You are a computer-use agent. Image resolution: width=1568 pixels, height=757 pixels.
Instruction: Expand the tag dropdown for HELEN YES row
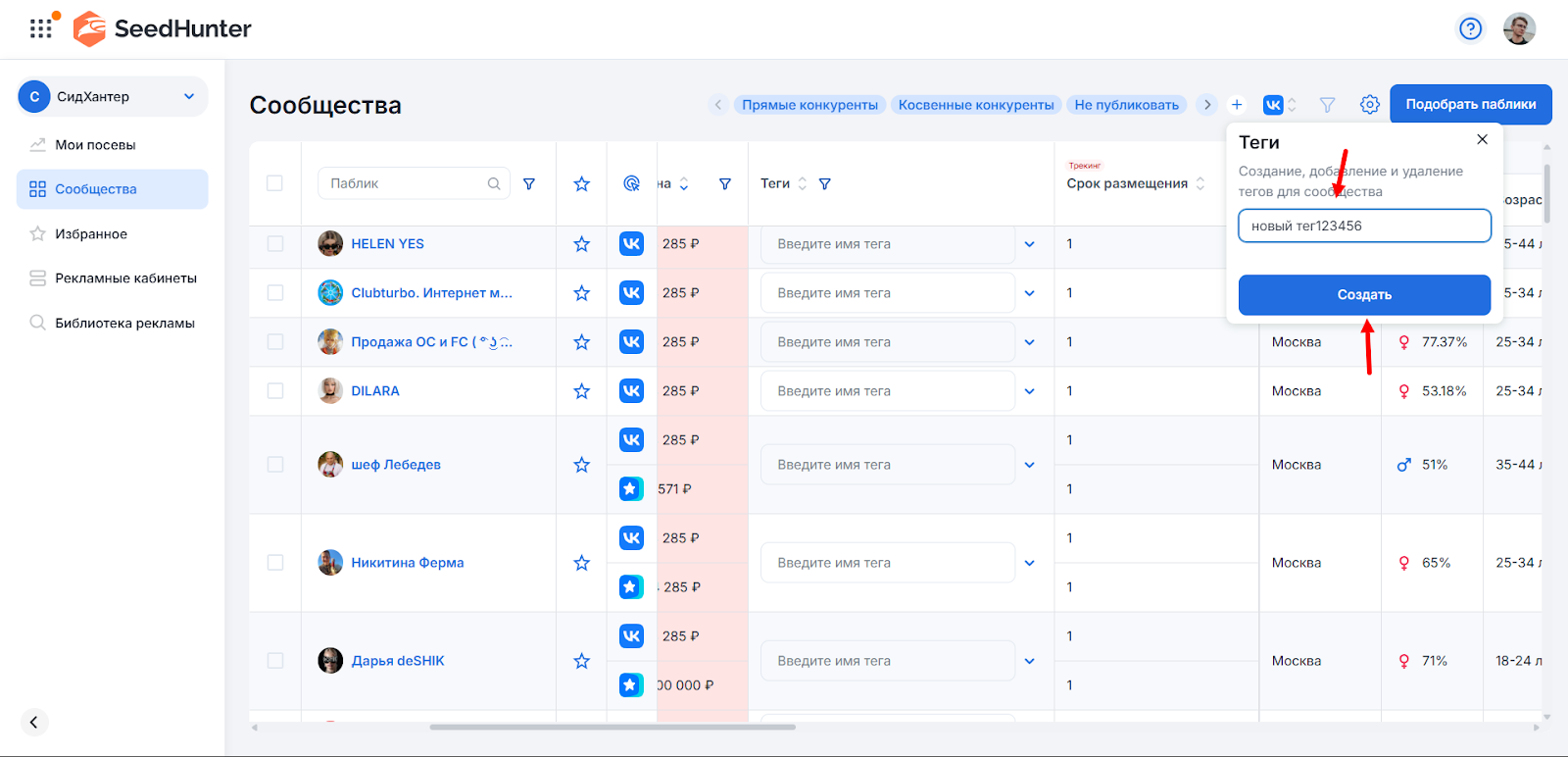pos(1029,244)
